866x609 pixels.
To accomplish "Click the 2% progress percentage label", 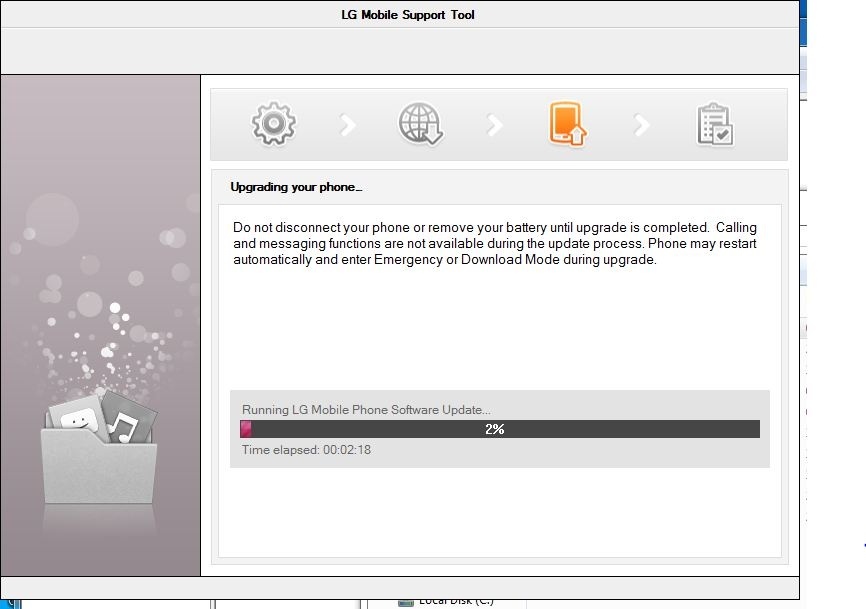I will pos(494,429).
